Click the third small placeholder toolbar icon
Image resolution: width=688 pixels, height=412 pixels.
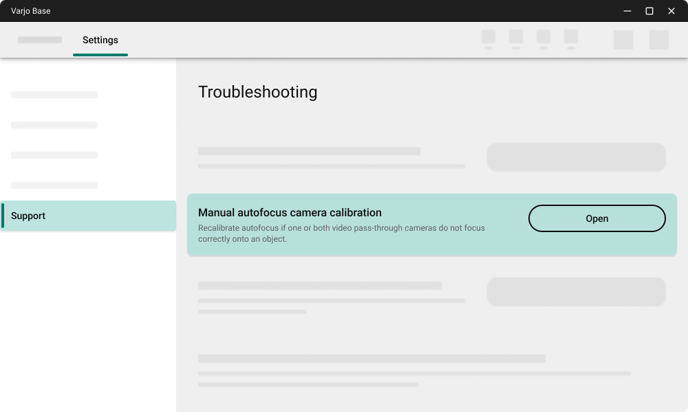pyautogui.click(x=543, y=39)
